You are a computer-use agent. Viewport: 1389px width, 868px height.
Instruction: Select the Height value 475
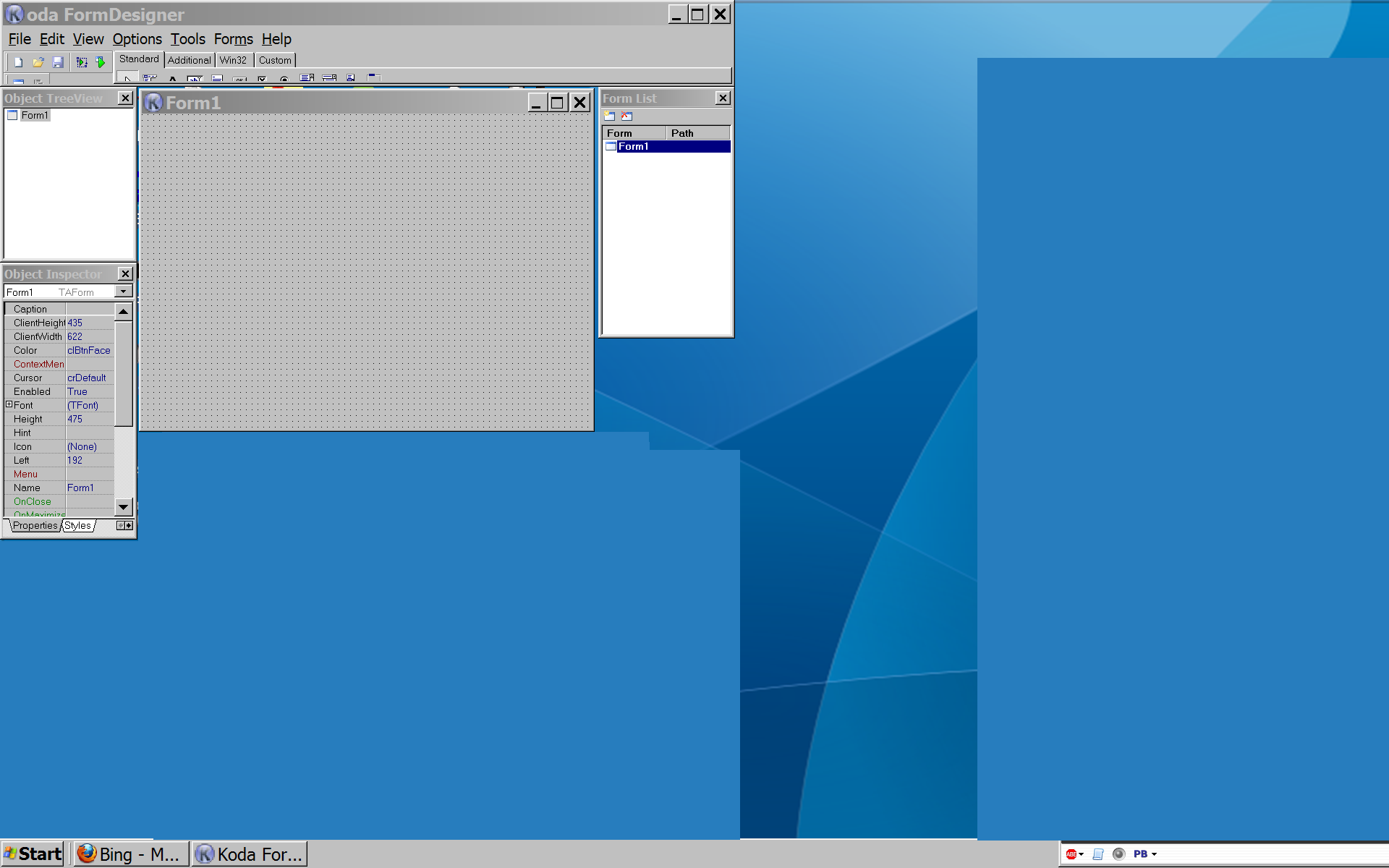click(90, 419)
